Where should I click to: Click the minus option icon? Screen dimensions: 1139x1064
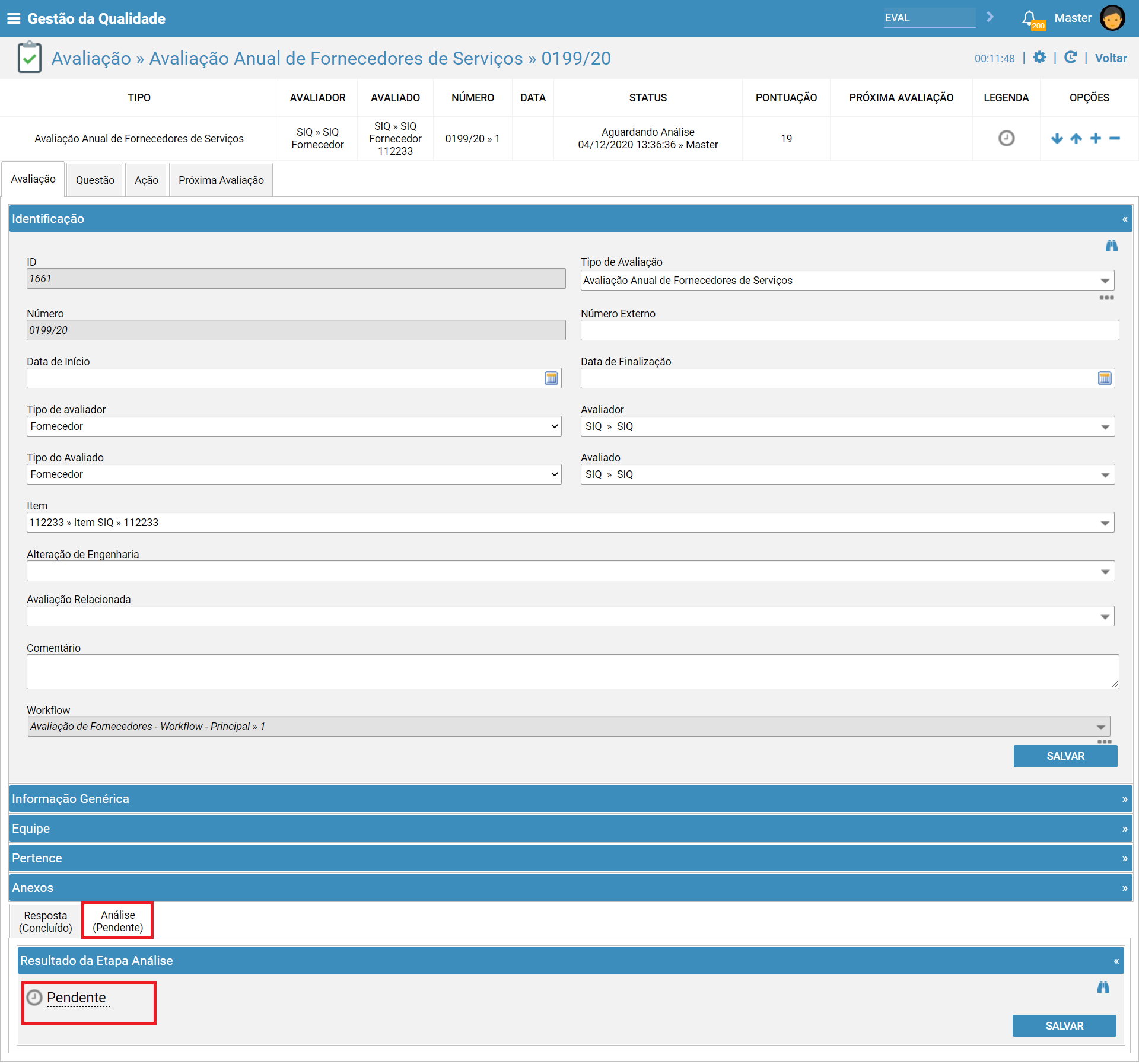[1115, 138]
